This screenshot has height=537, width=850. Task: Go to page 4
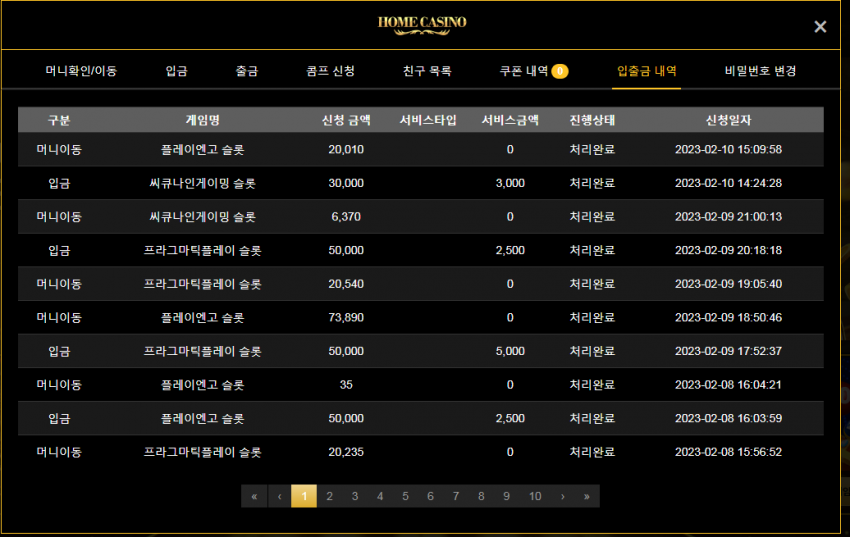coord(380,496)
